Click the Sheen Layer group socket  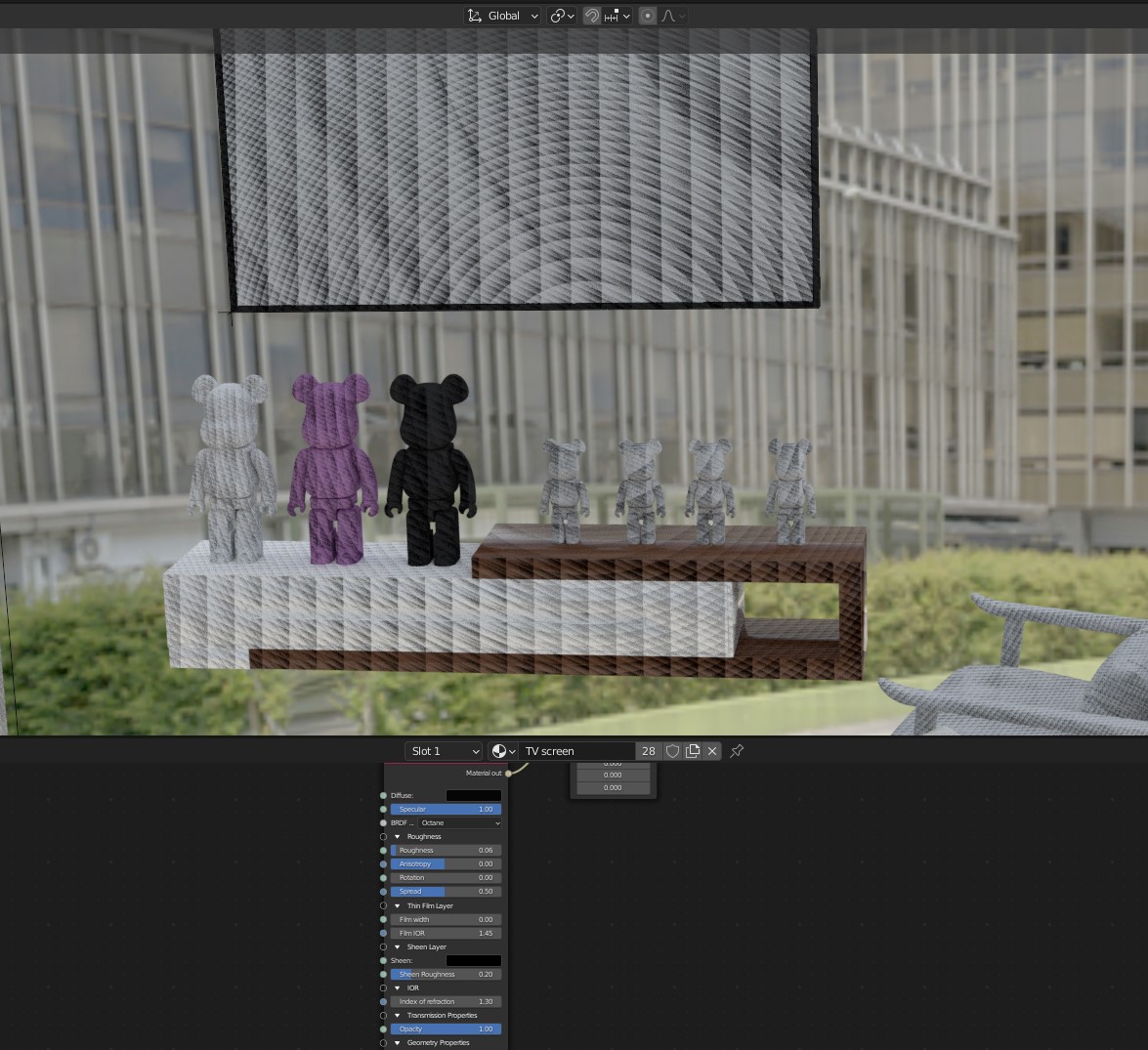[x=384, y=946]
